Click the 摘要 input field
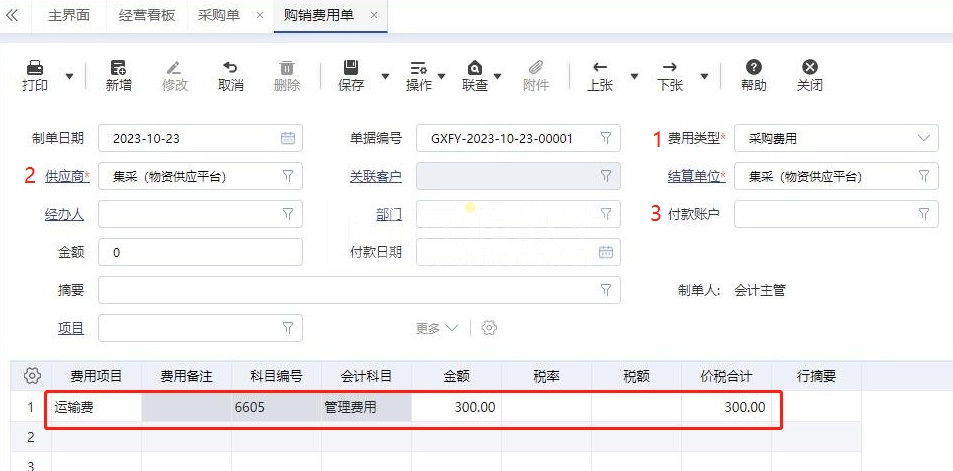Screen dimensions: 953x471 tap(350, 290)
